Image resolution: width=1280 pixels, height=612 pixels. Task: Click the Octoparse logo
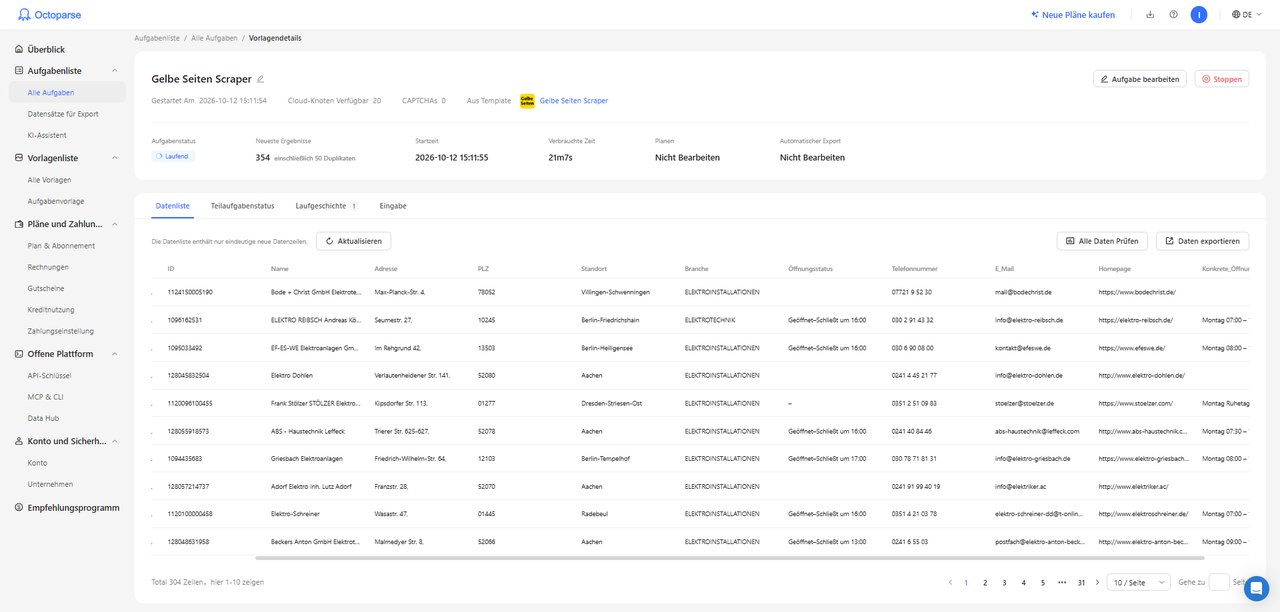coord(49,15)
